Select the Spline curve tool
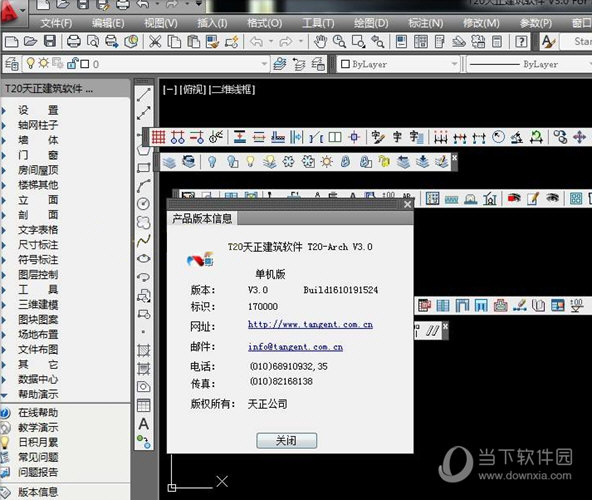 point(143,241)
